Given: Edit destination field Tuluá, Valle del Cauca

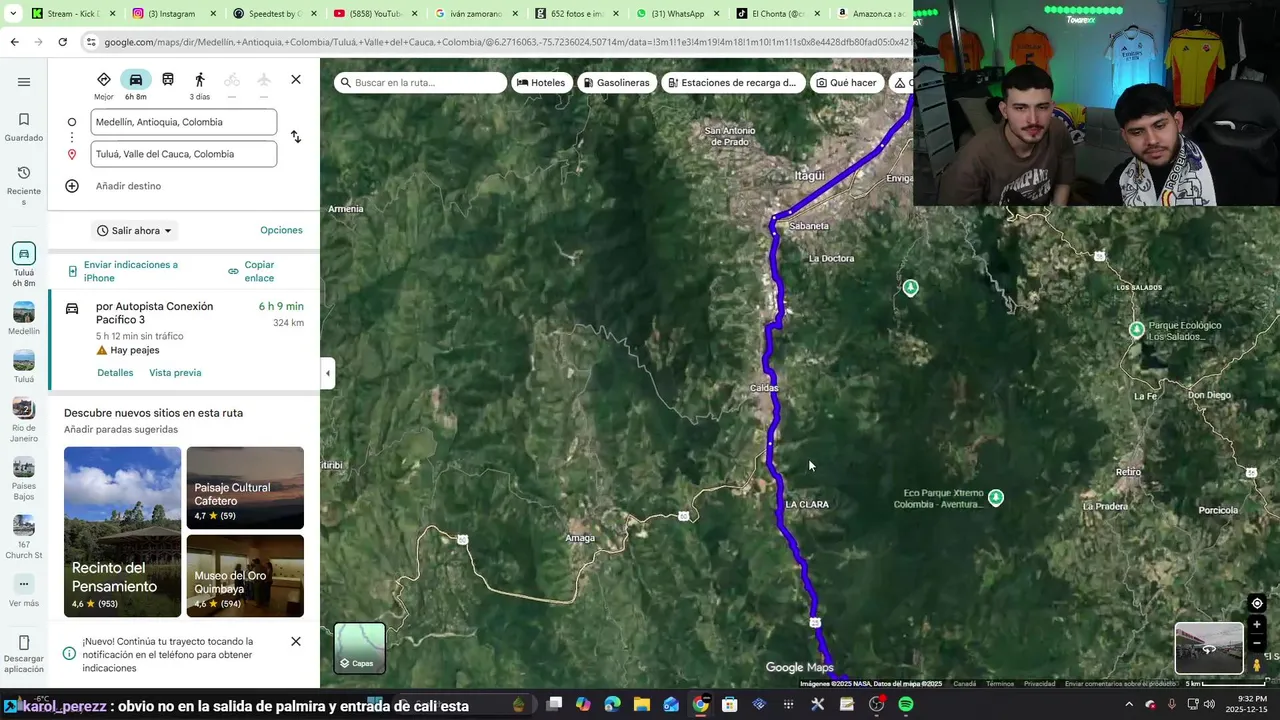Looking at the screenshot, I should [x=183, y=154].
